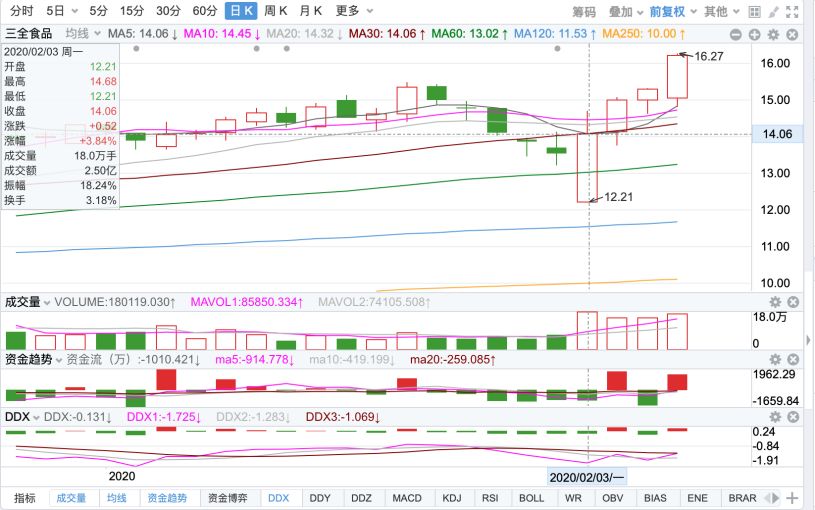Expand the 成交量 panel indicator dropdown
This screenshot has height=510, width=815.
point(47,303)
